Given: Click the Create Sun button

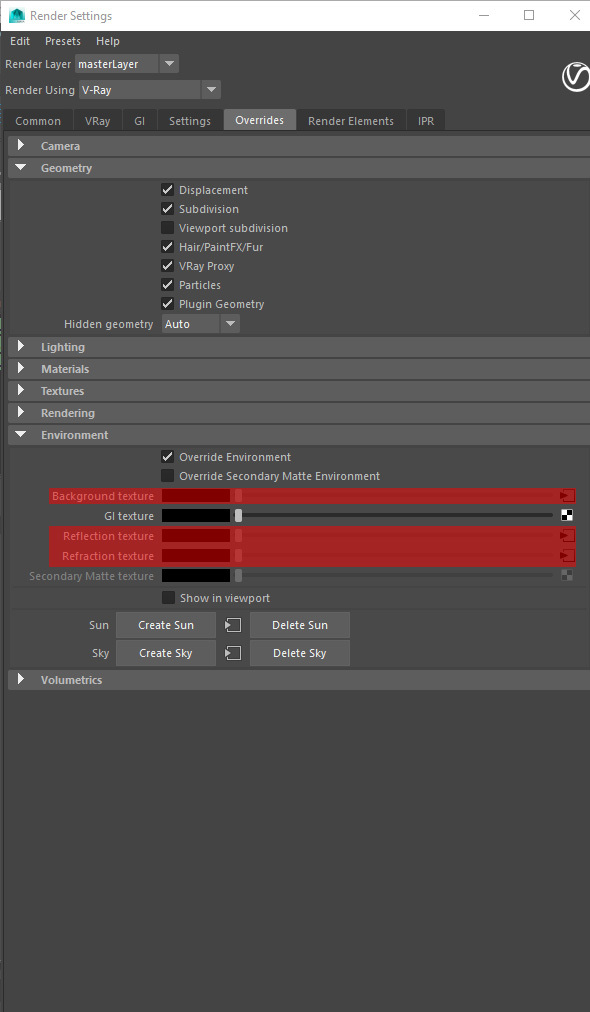Looking at the screenshot, I should pyautogui.click(x=166, y=625).
